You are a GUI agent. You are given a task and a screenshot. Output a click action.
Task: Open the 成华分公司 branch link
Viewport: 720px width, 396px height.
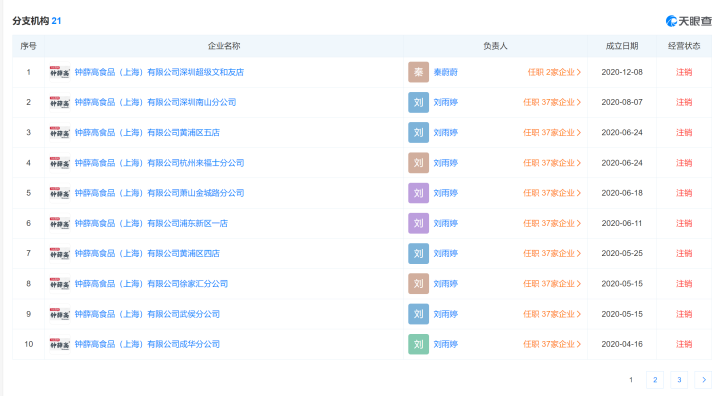click(147, 344)
